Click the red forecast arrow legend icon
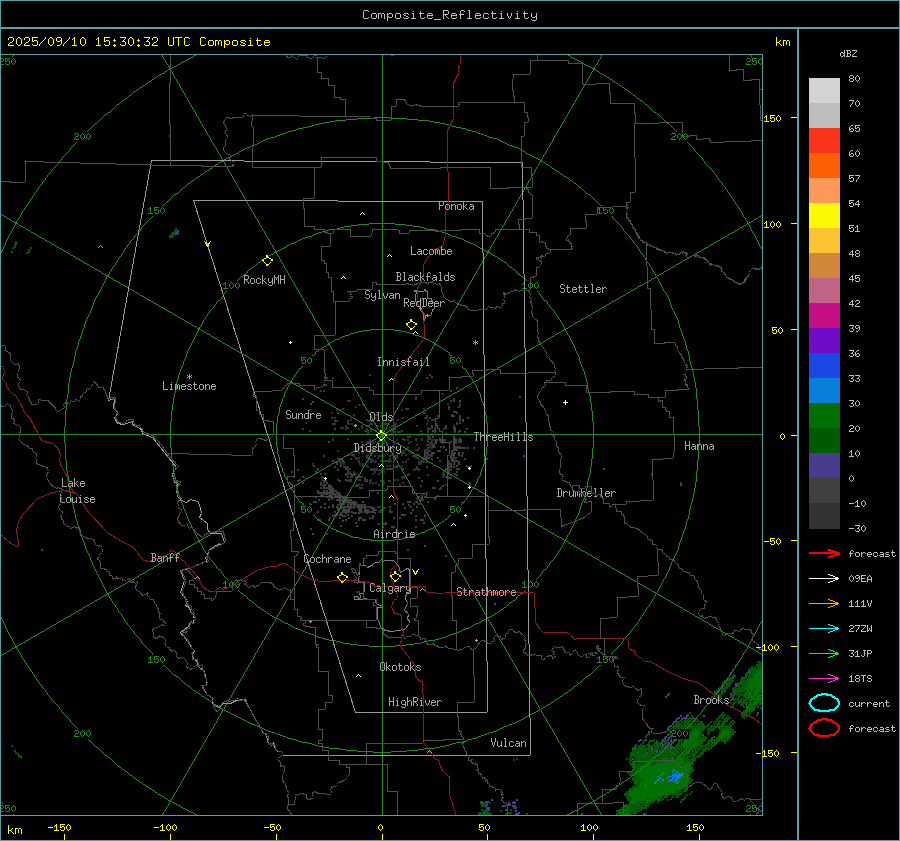Image resolution: width=900 pixels, height=841 pixels. [x=824, y=553]
